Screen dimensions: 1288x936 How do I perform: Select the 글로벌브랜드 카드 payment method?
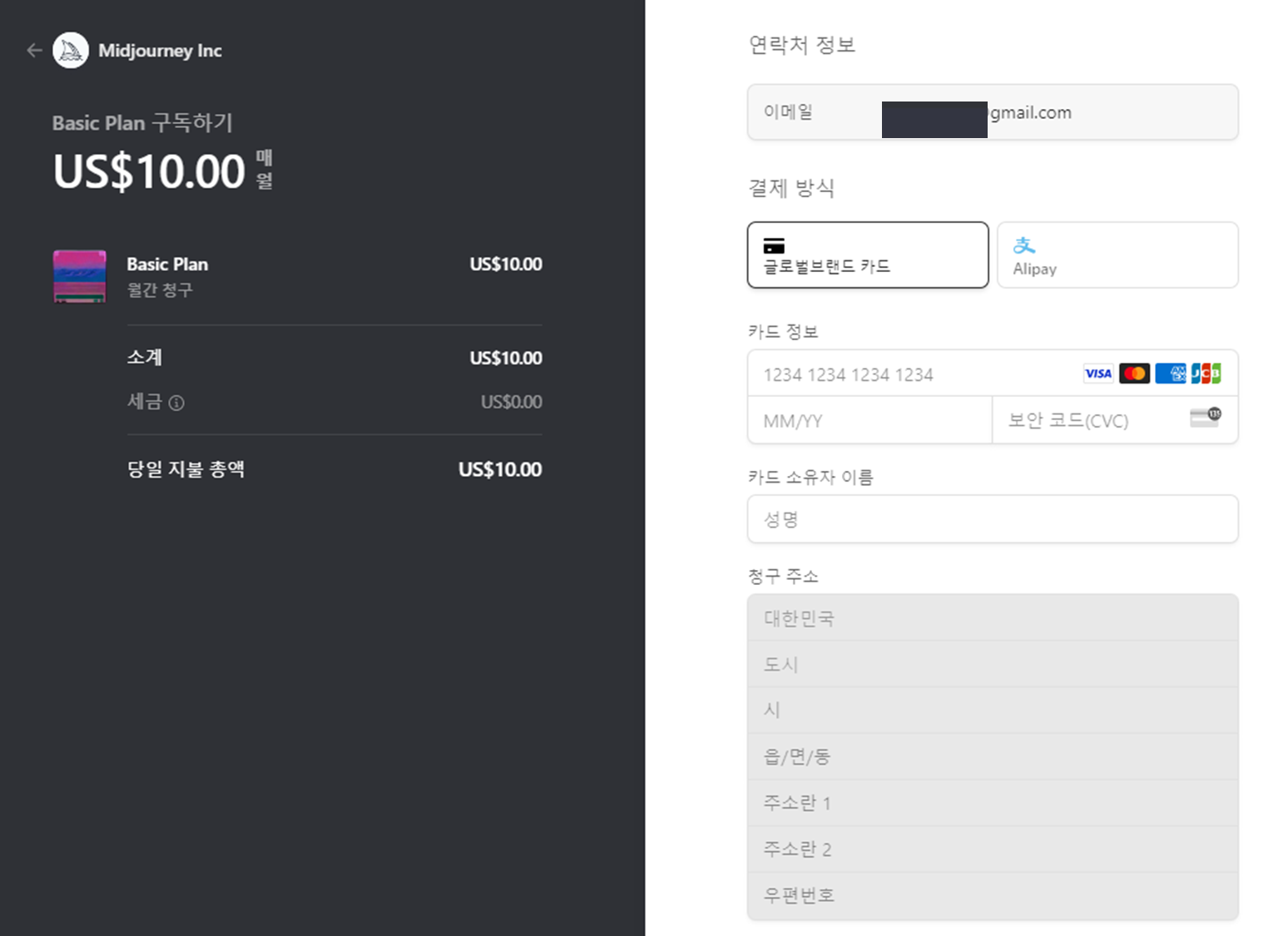[868, 255]
